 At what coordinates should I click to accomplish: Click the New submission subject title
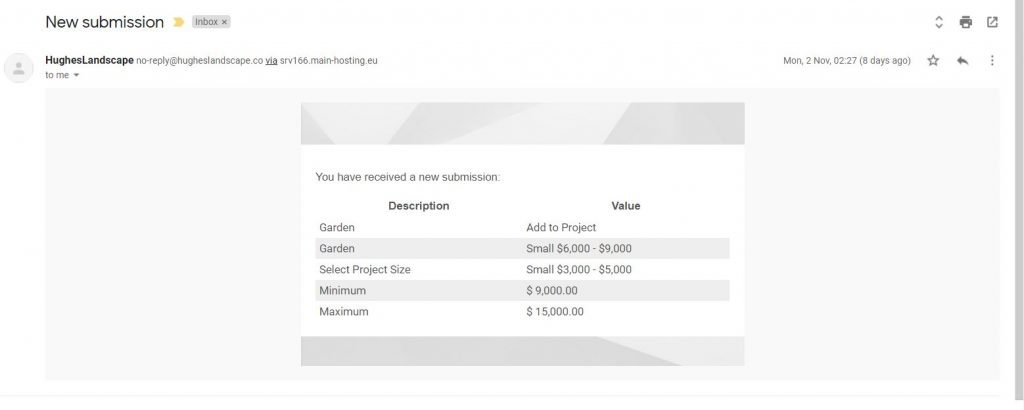[105, 22]
